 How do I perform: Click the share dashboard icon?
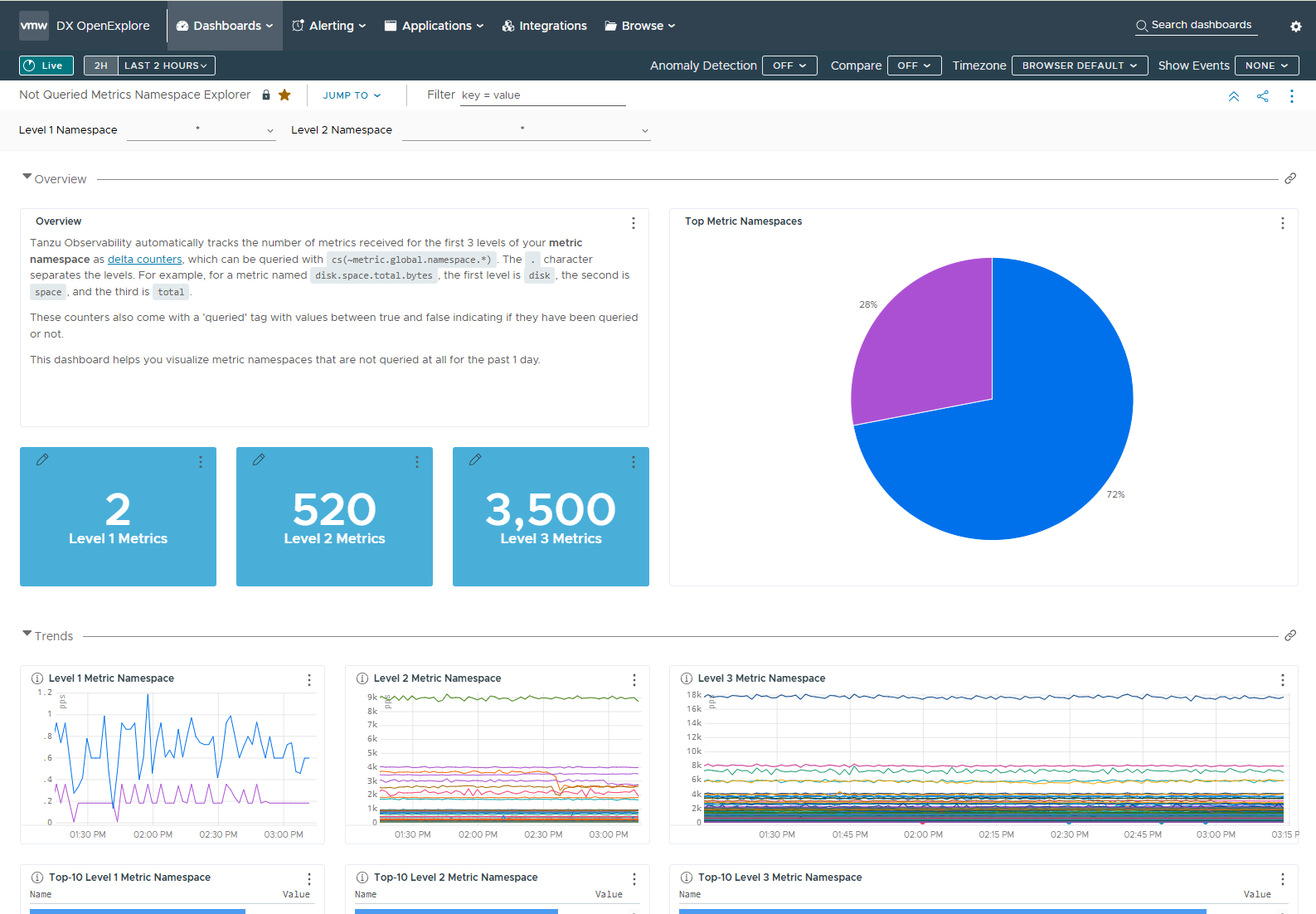click(1262, 96)
